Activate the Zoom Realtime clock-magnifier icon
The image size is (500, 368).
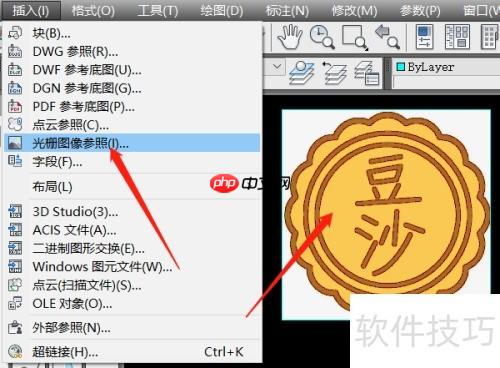click(x=322, y=37)
